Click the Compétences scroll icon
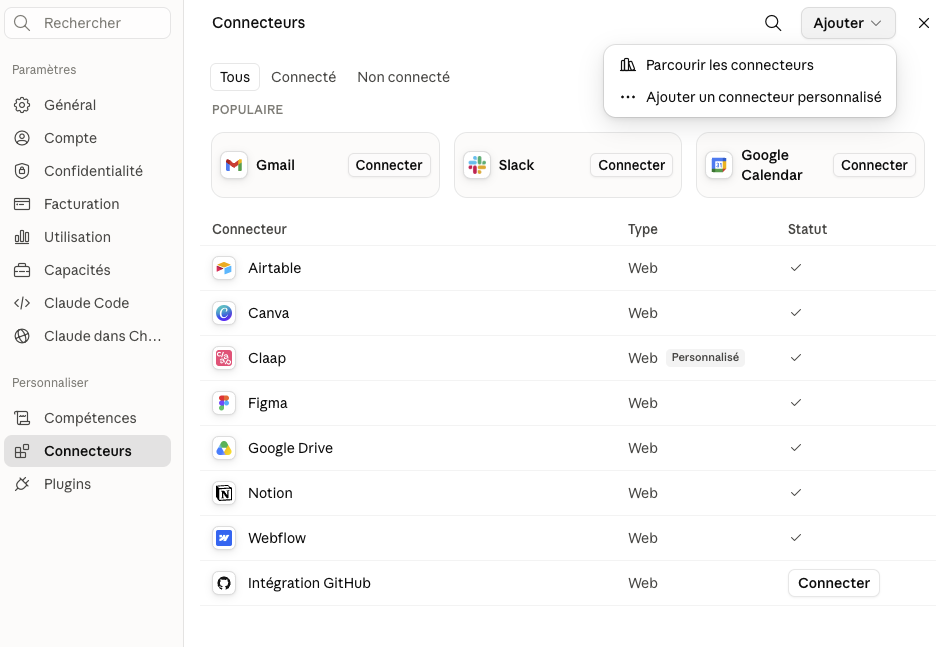The width and height of the screenshot is (946, 647). click(22, 418)
